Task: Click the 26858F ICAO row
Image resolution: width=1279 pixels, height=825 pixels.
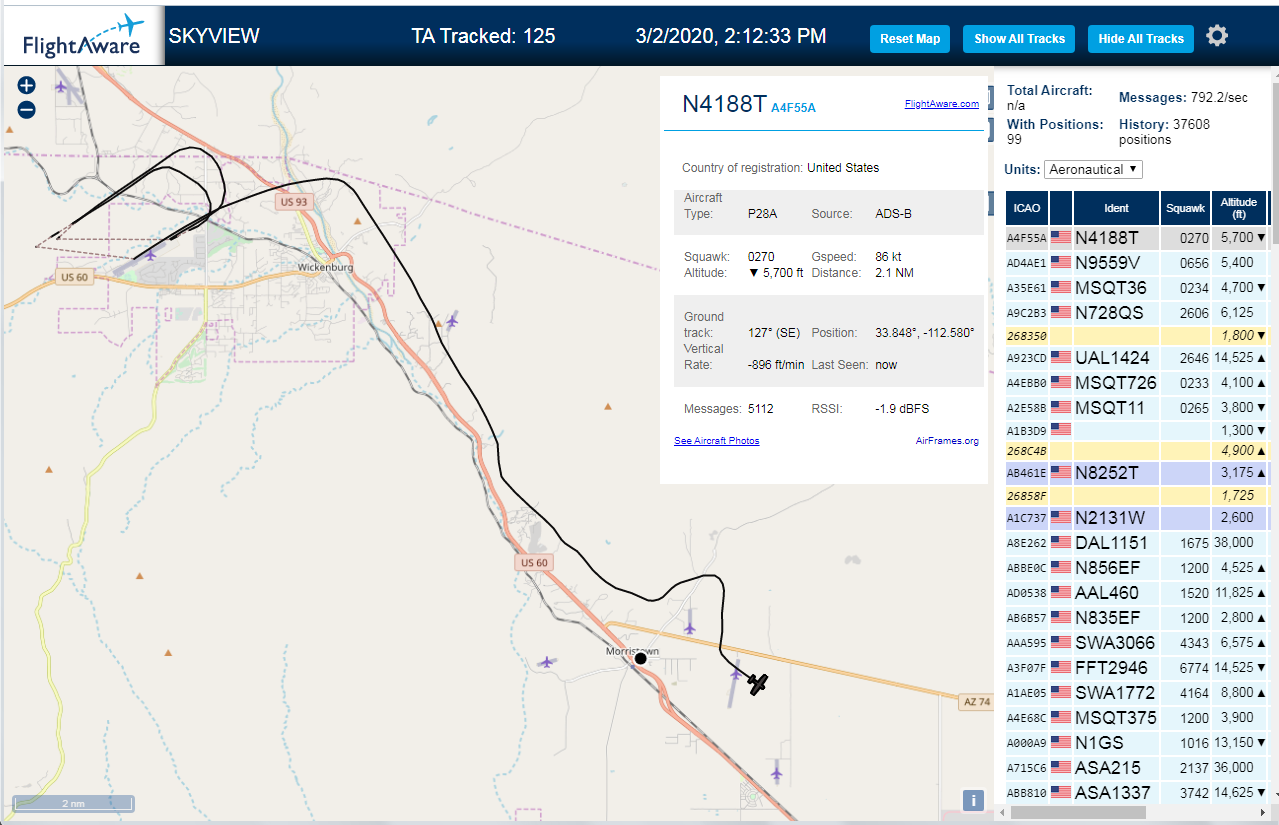Action: click(x=1137, y=496)
